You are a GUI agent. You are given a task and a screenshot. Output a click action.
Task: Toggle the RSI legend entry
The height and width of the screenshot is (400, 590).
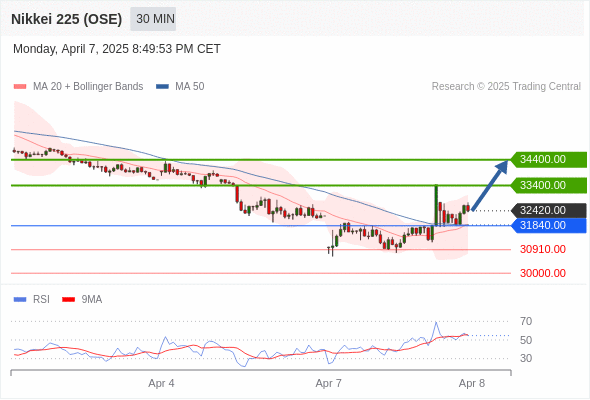pos(32,300)
